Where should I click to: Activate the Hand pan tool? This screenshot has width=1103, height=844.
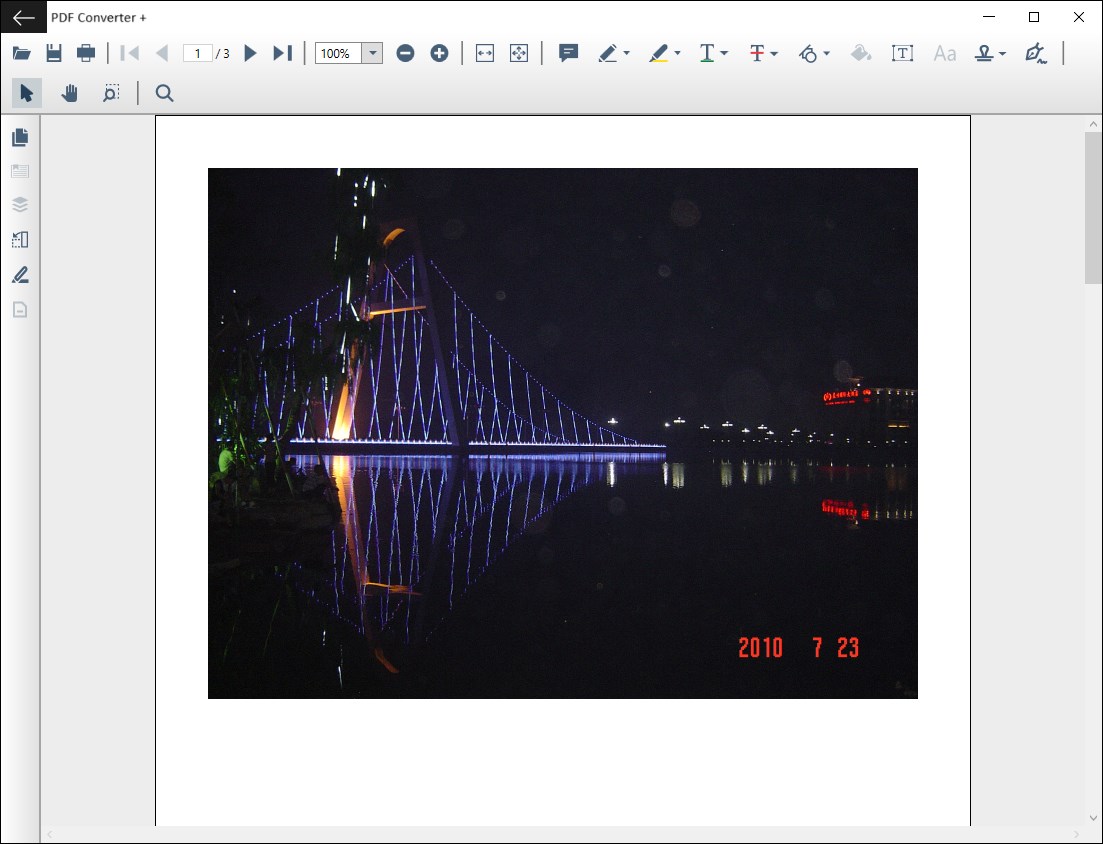[69, 93]
